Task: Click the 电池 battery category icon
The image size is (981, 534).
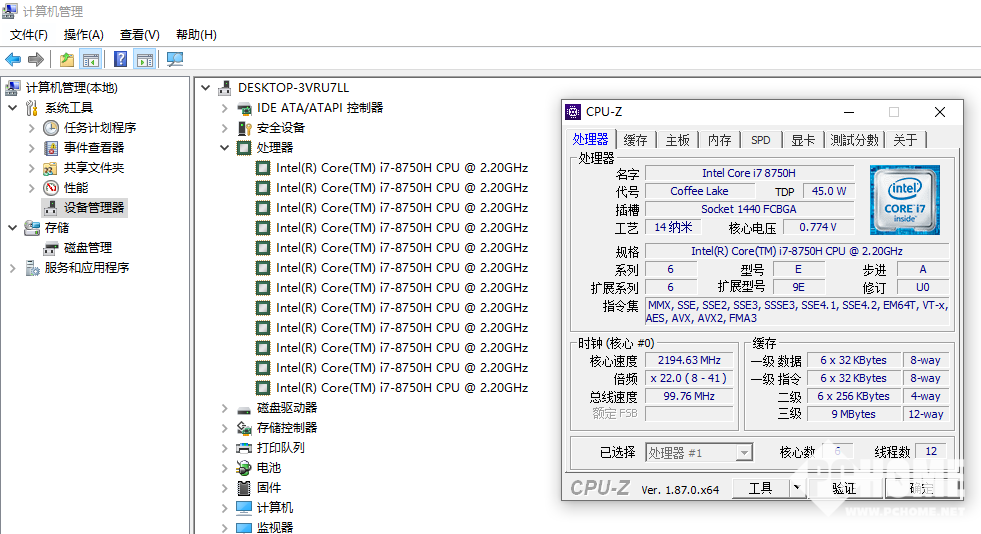Action: [x=244, y=468]
